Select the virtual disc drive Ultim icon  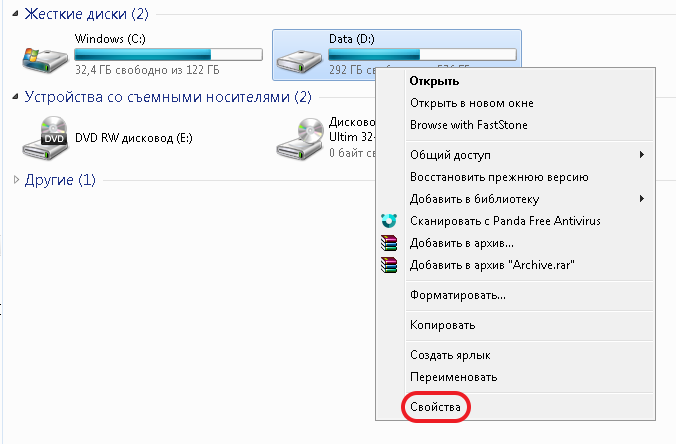tap(300, 138)
